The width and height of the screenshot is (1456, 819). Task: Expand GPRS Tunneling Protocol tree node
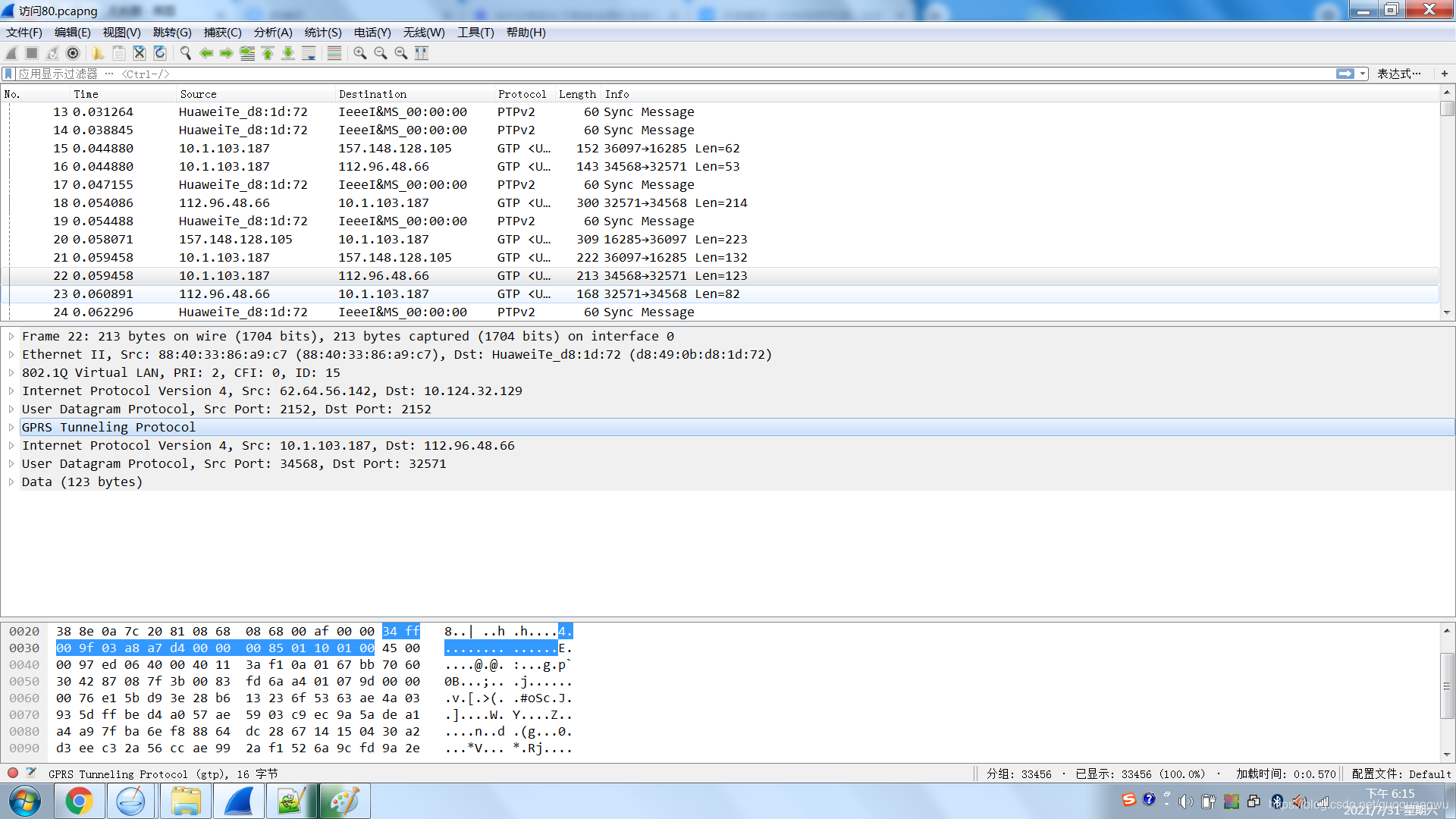(x=11, y=428)
